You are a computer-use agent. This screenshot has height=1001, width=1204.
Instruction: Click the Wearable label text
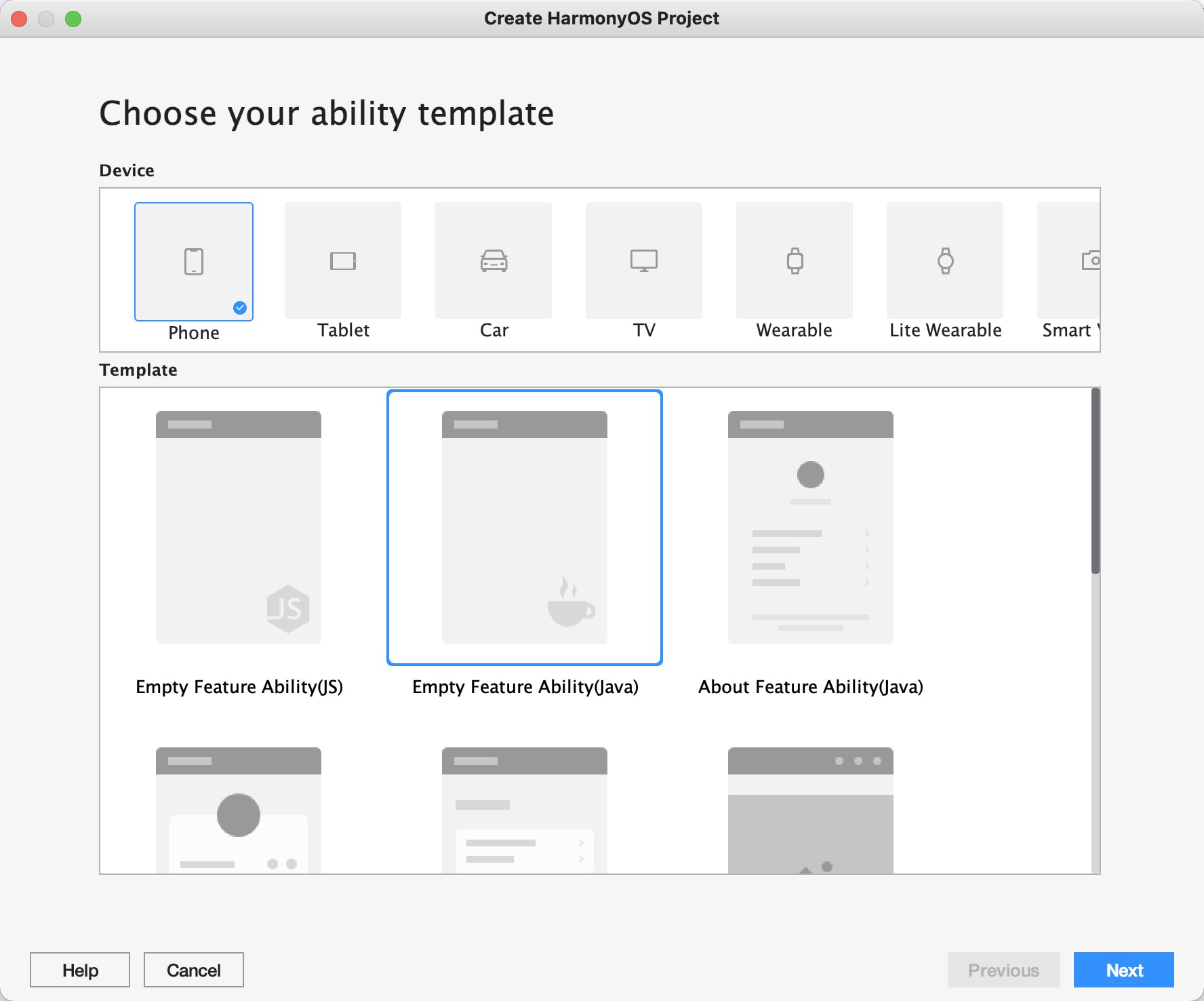point(795,330)
